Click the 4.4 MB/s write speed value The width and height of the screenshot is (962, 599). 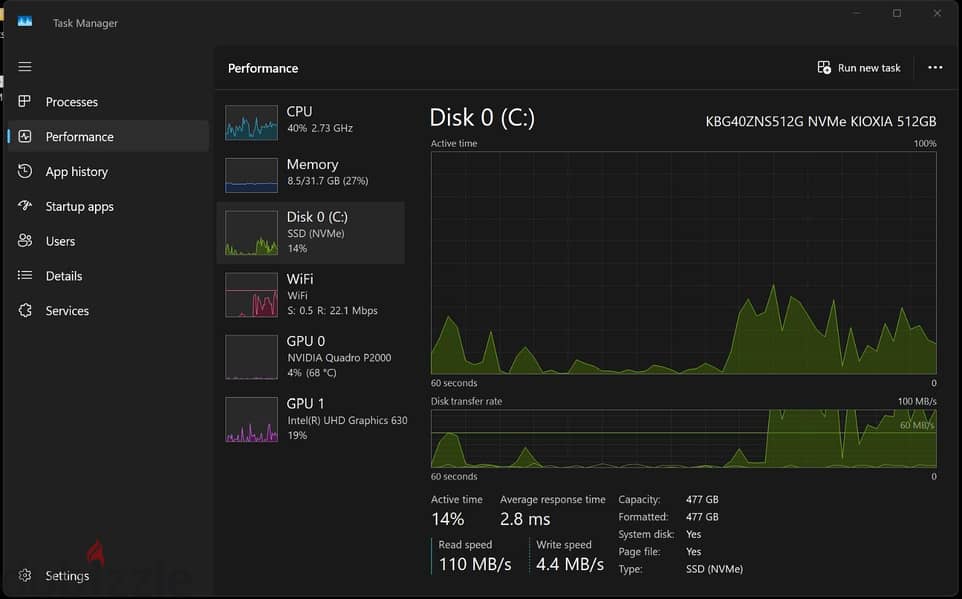point(570,564)
